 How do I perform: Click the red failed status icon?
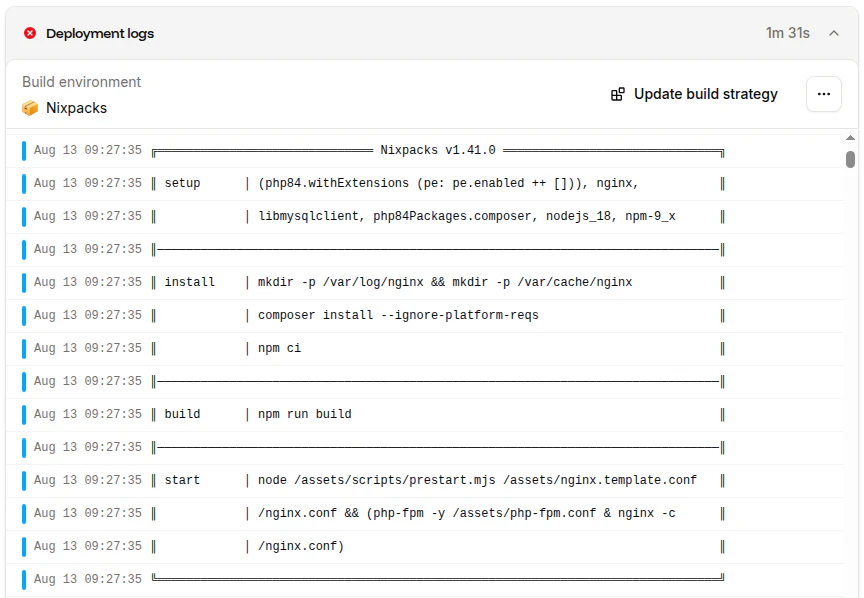30,34
